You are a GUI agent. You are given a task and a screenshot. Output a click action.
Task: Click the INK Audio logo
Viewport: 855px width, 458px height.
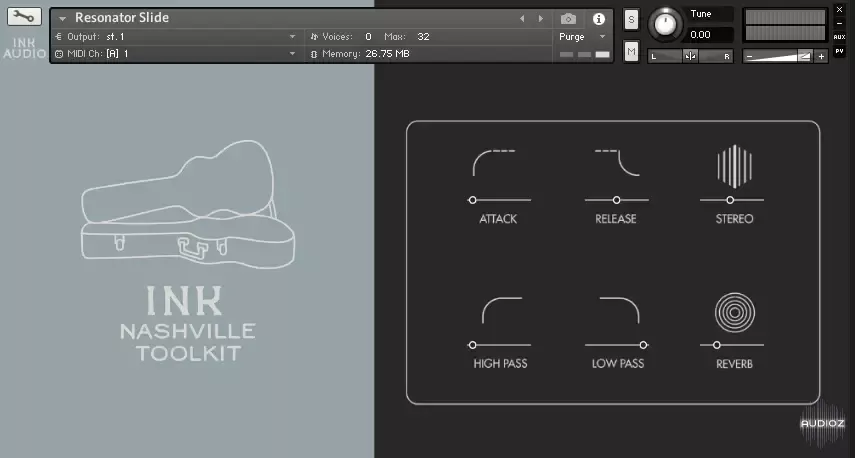24,48
